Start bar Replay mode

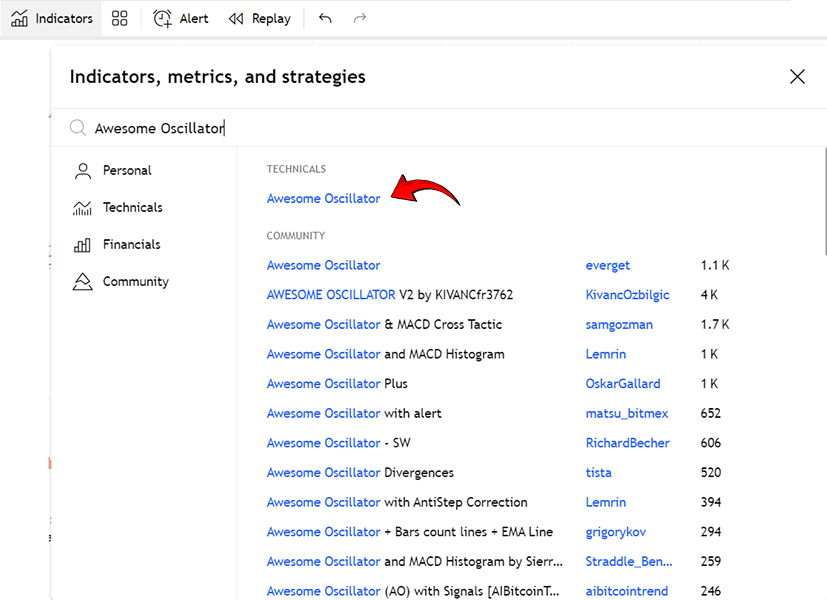click(259, 18)
